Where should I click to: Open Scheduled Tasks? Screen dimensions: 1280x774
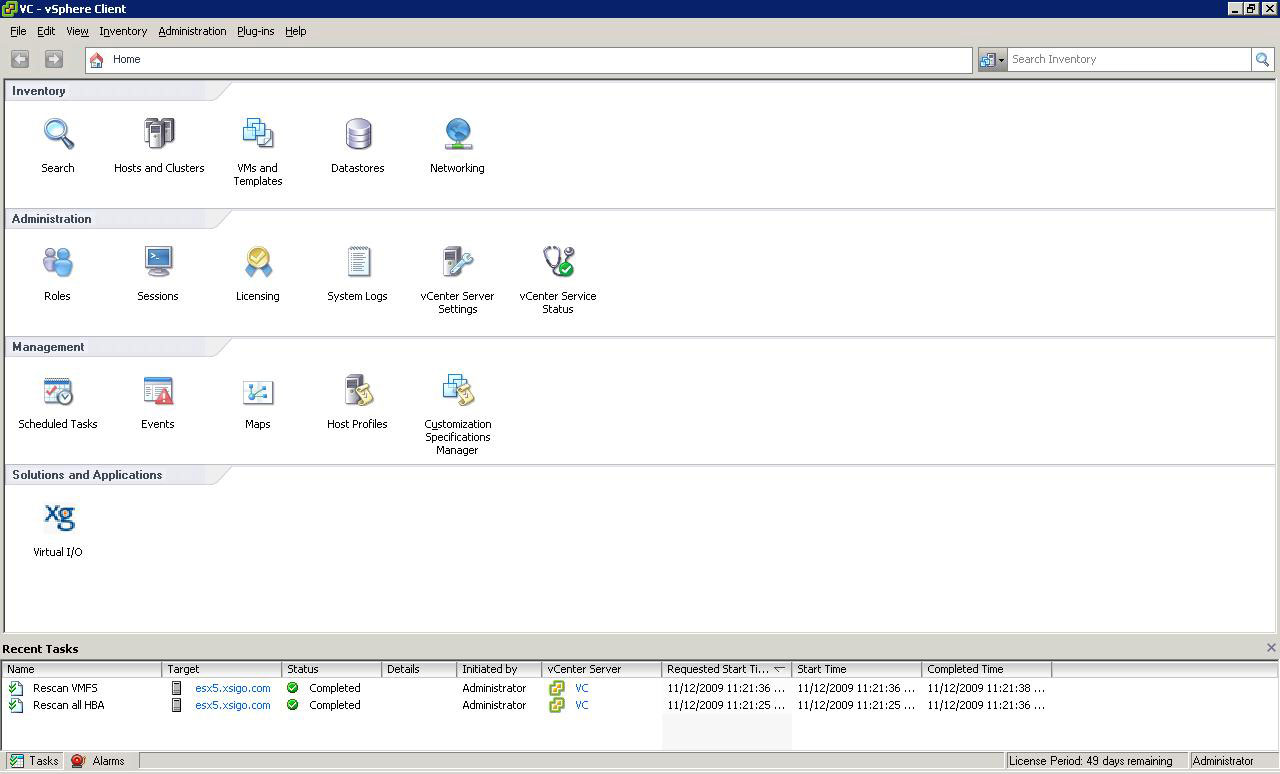pyautogui.click(x=58, y=402)
